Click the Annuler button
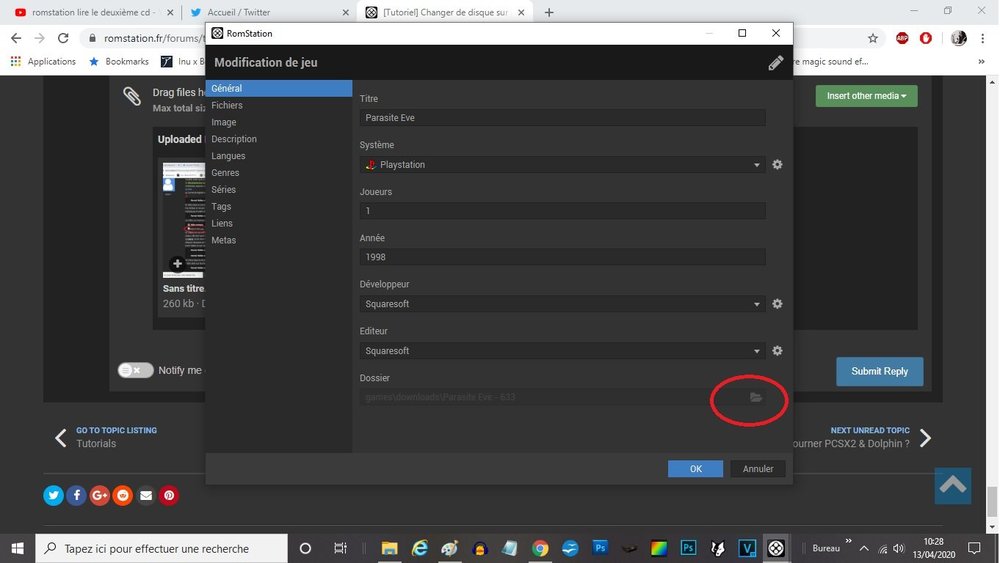This screenshot has width=1000, height=563. coord(758,469)
